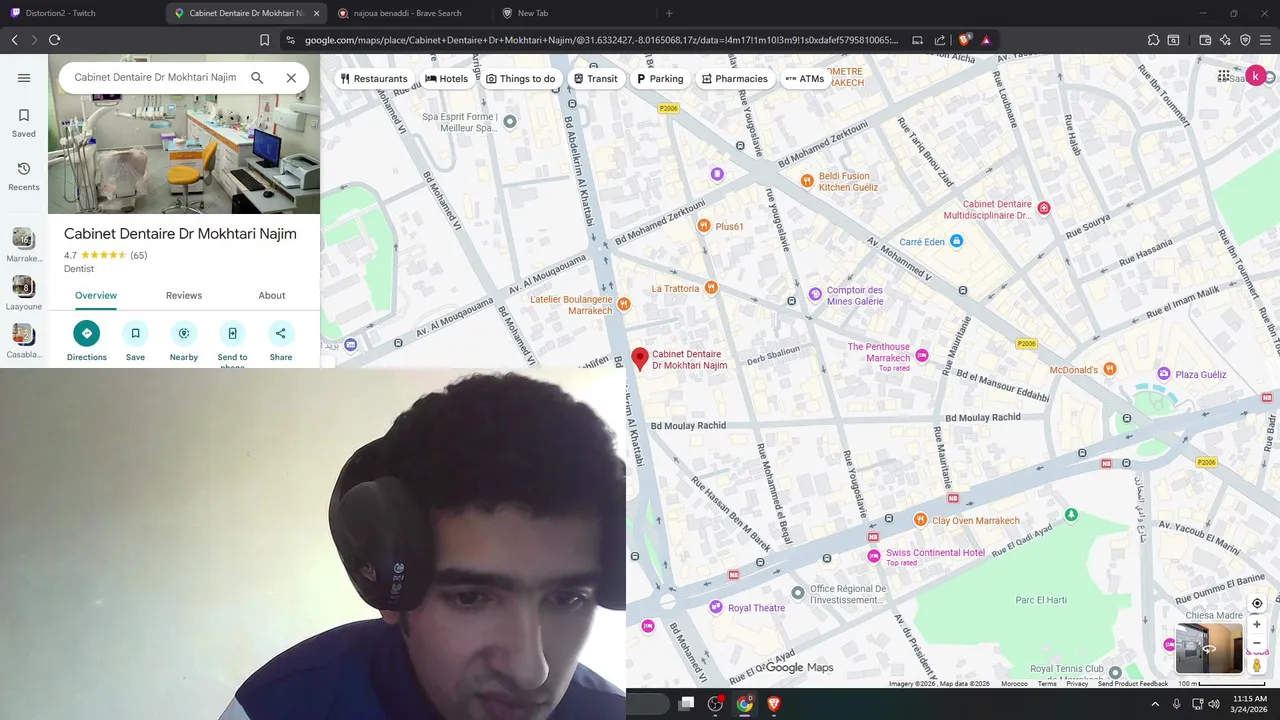This screenshot has height=720, width=1280.
Task: Select the Carré Eden shopping marker
Action: (x=956, y=241)
